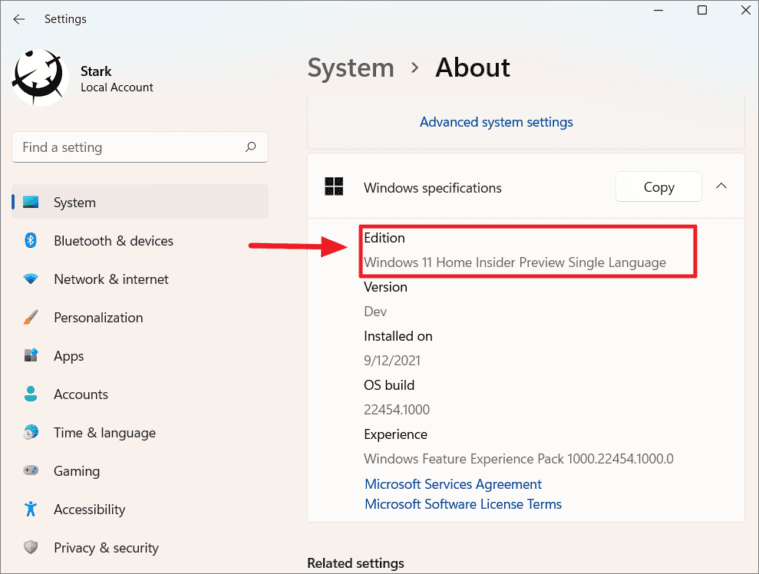The image size is (759, 574).
Task: Click the Find a setting search box
Action: point(140,147)
